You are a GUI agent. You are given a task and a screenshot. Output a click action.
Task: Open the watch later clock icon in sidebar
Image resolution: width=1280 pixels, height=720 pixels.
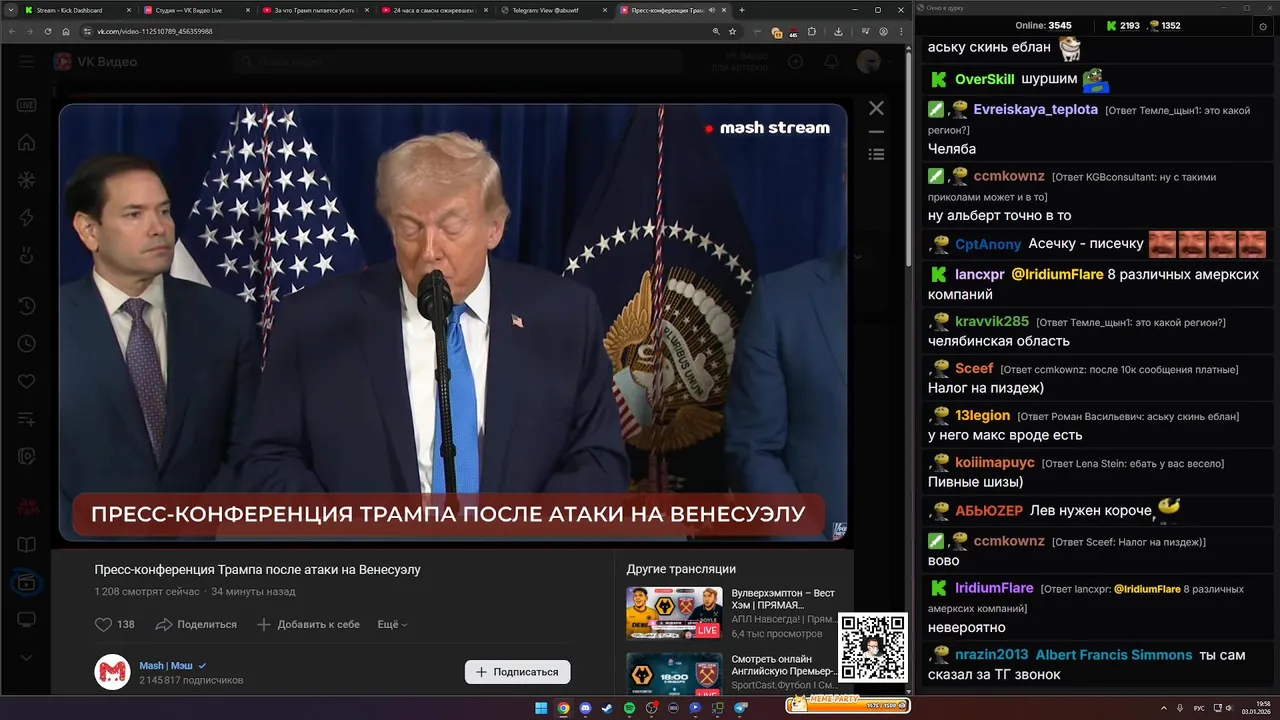click(x=26, y=343)
